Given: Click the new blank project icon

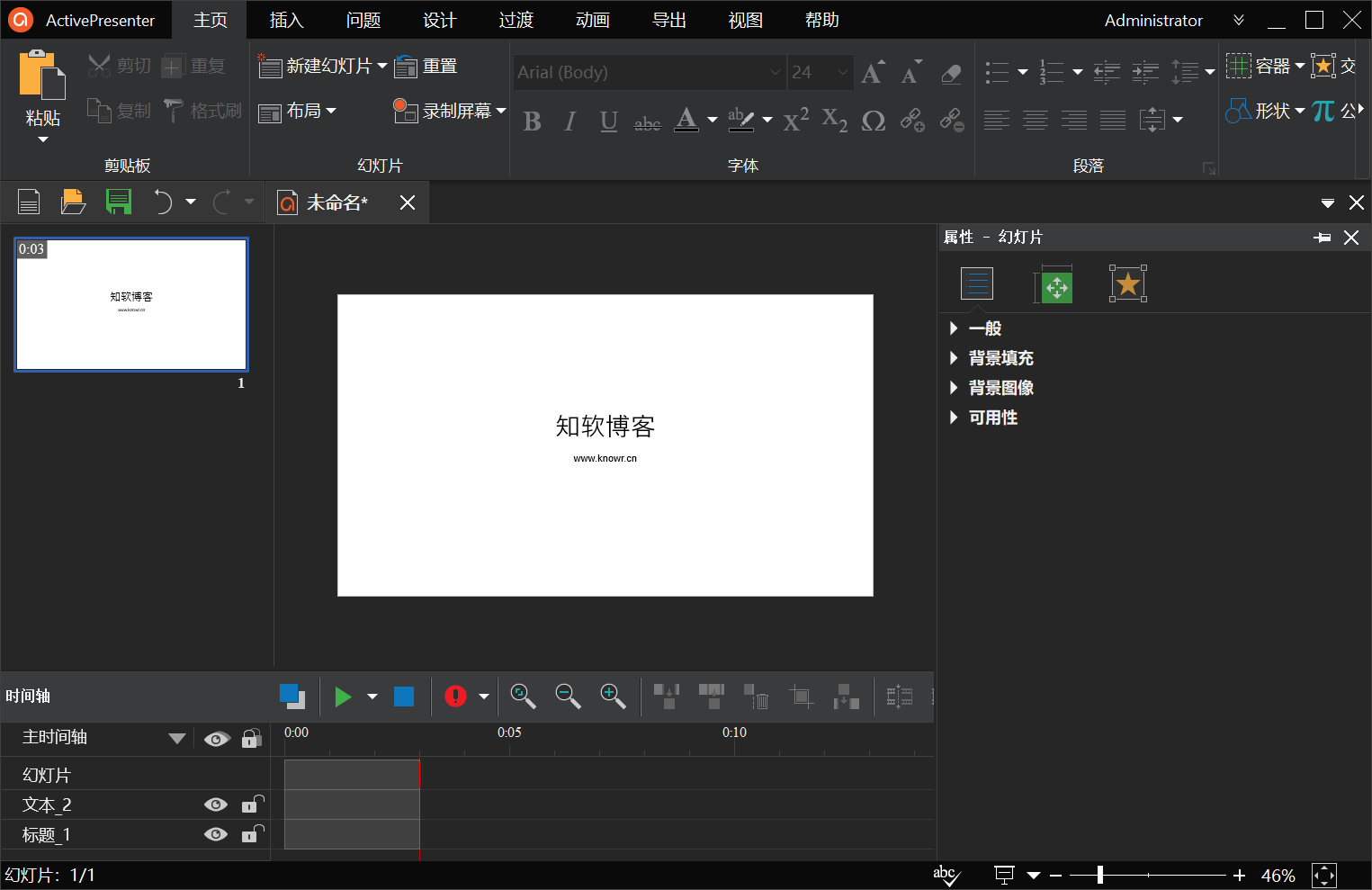Looking at the screenshot, I should click(29, 202).
